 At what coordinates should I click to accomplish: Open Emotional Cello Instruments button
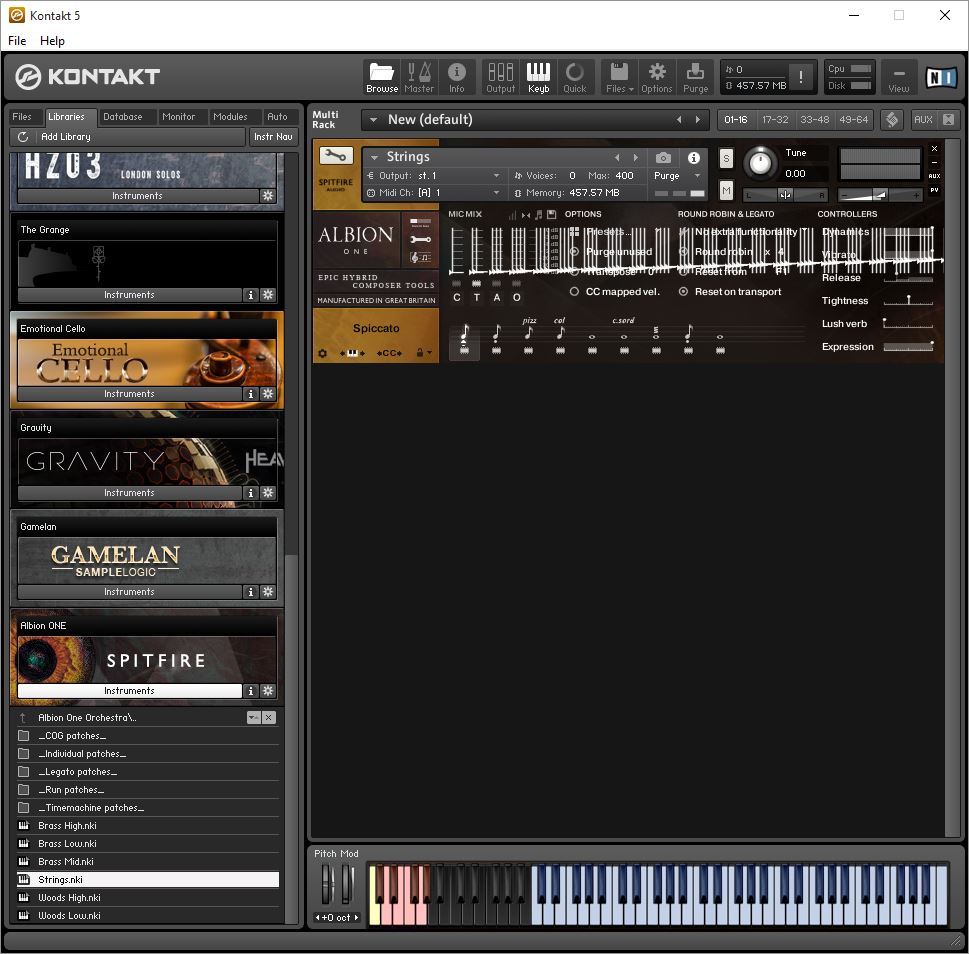(129, 394)
